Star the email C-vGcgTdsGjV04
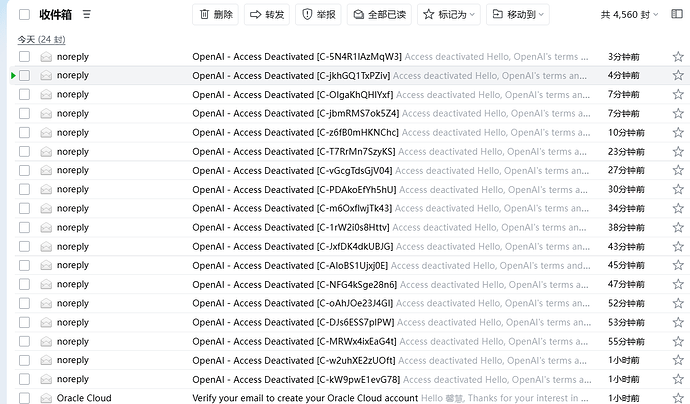 click(678, 170)
